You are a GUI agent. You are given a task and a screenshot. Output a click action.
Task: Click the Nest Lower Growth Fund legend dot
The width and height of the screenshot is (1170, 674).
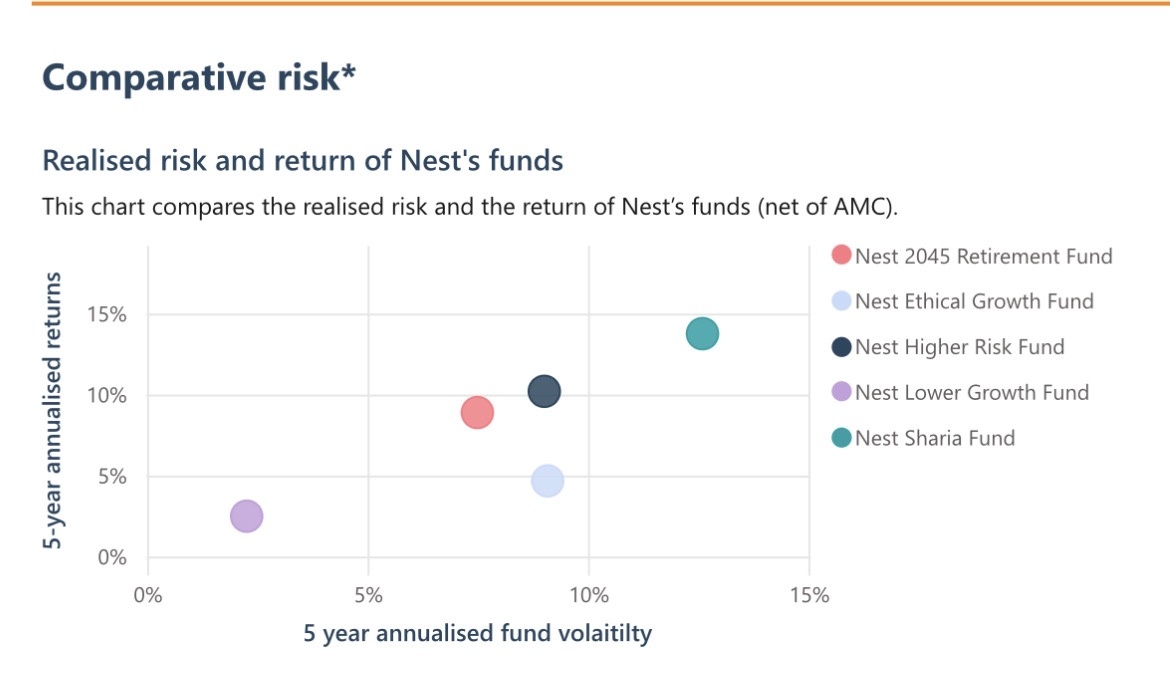[x=842, y=392]
